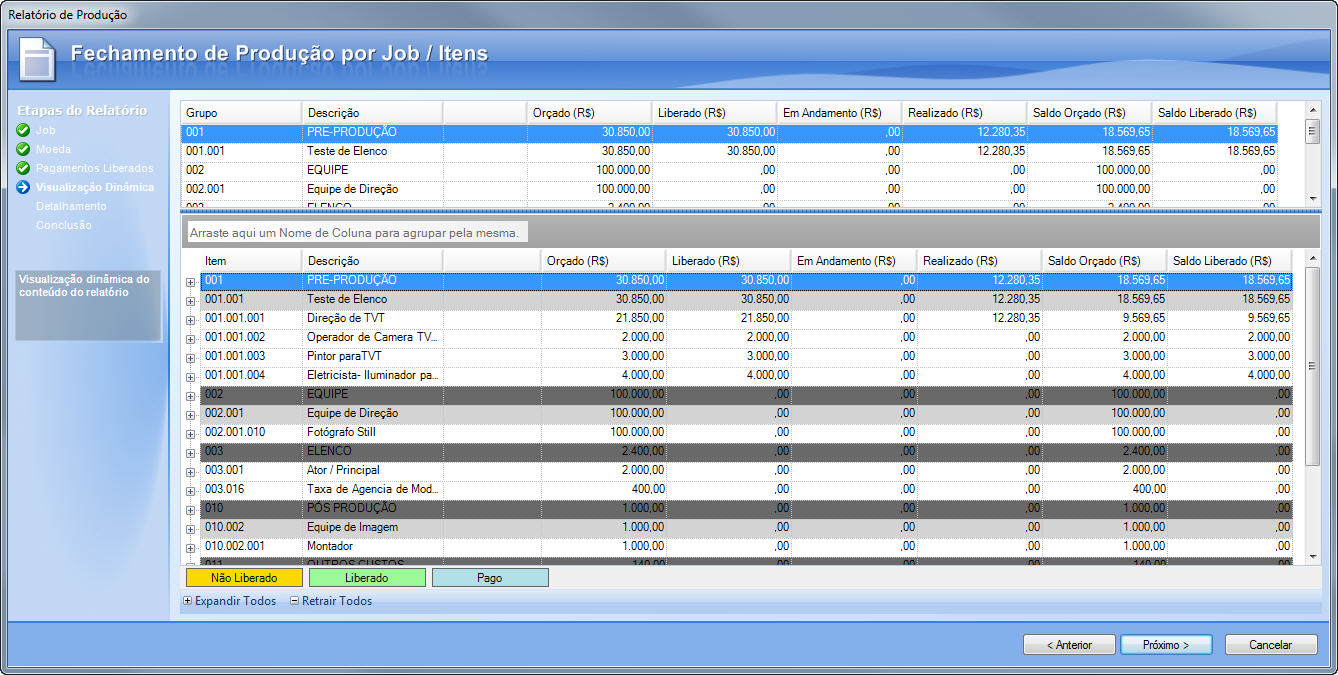Click the check icon beside Pagamentos Liberados

point(23,168)
